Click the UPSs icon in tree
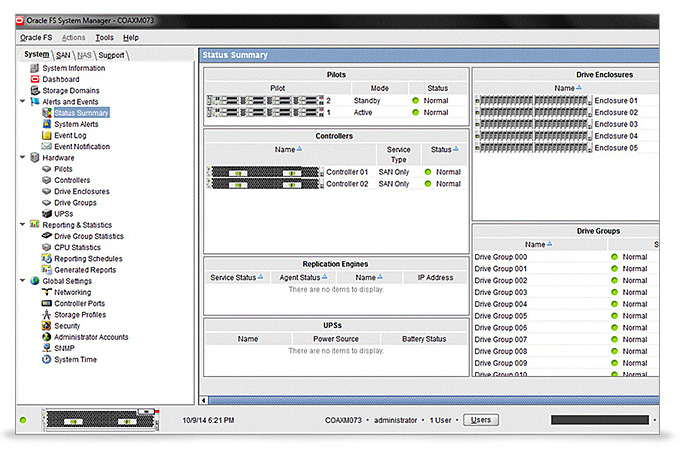Screen dimensions: 680x451 pos(47,214)
